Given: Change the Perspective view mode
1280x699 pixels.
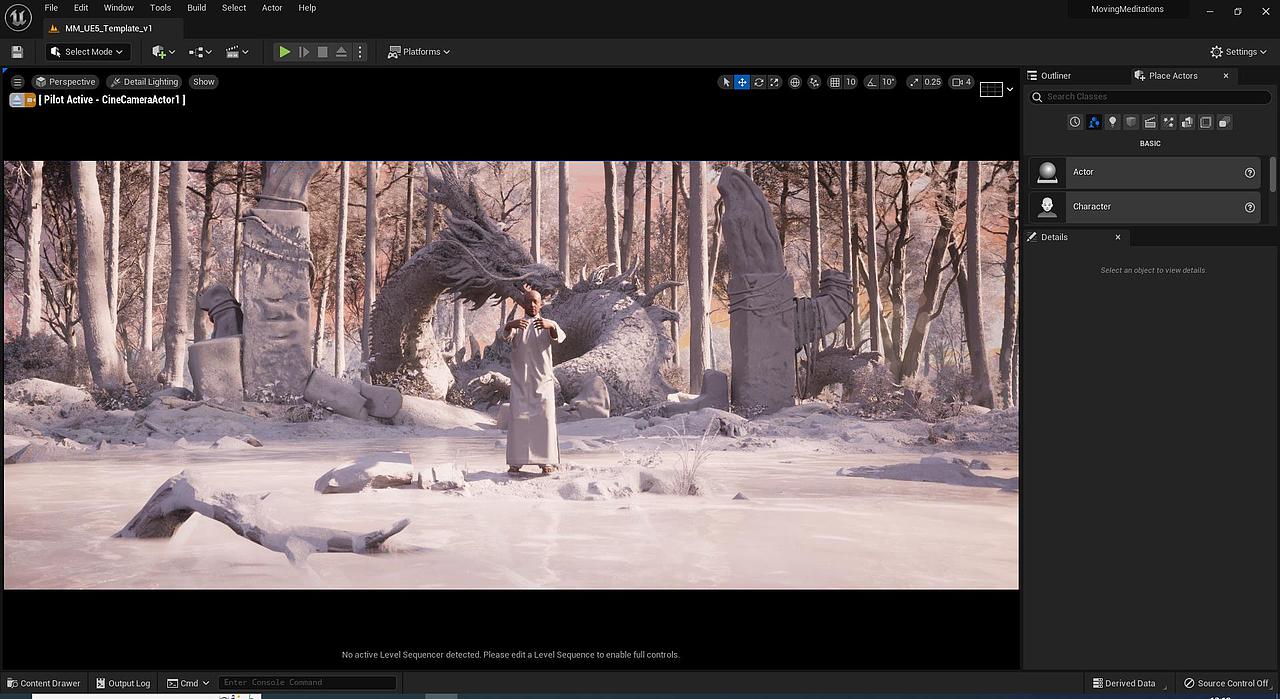Looking at the screenshot, I should click(65, 82).
